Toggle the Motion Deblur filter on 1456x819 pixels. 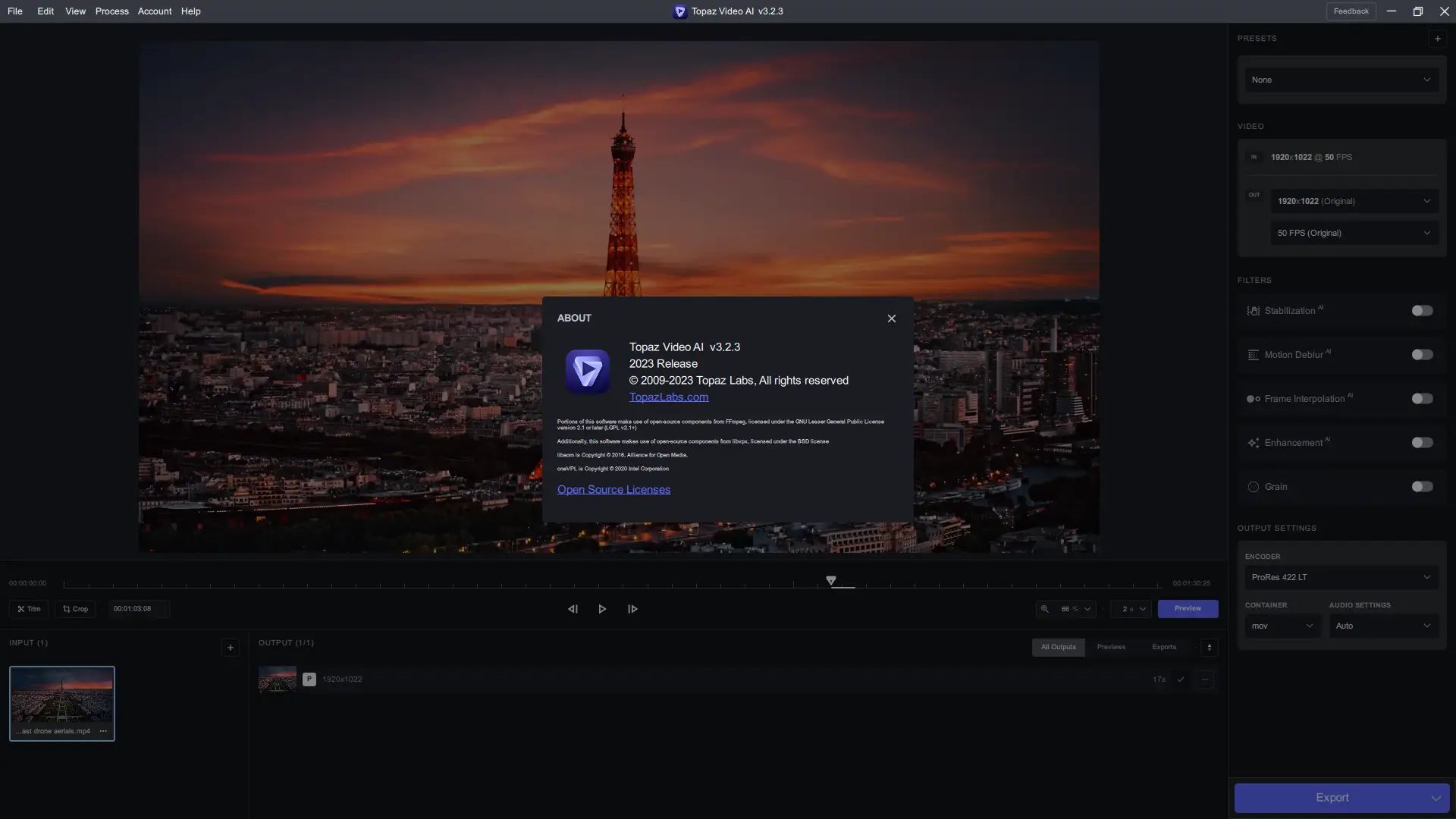click(x=1422, y=355)
